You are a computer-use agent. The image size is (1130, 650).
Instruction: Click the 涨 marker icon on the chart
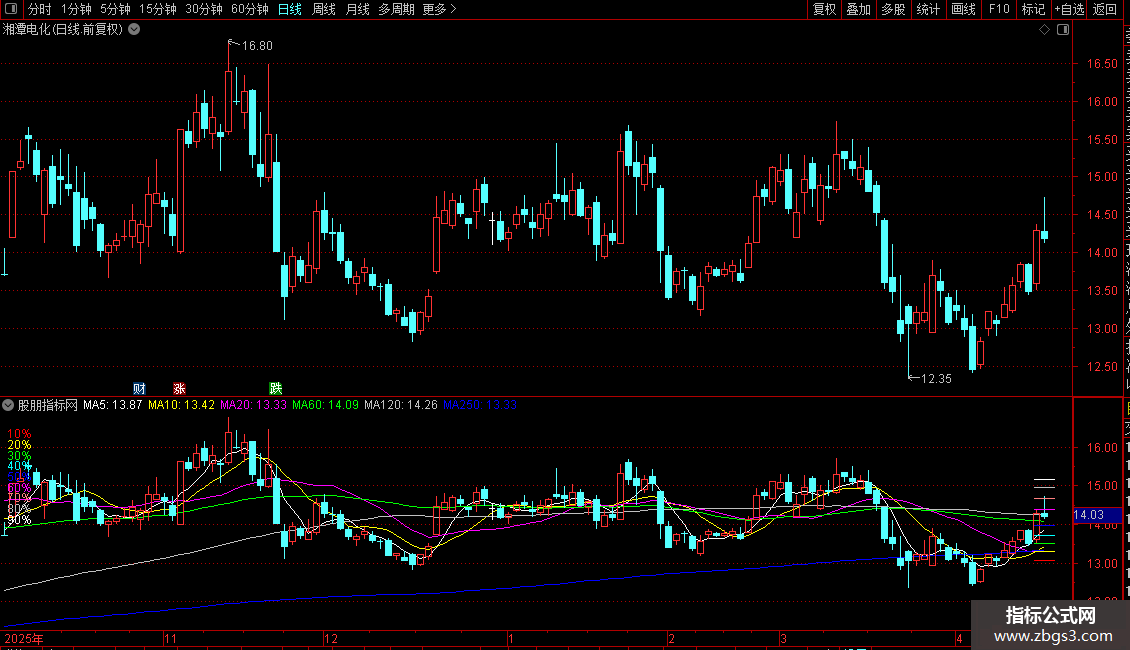pyautogui.click(x=179, y=388)
